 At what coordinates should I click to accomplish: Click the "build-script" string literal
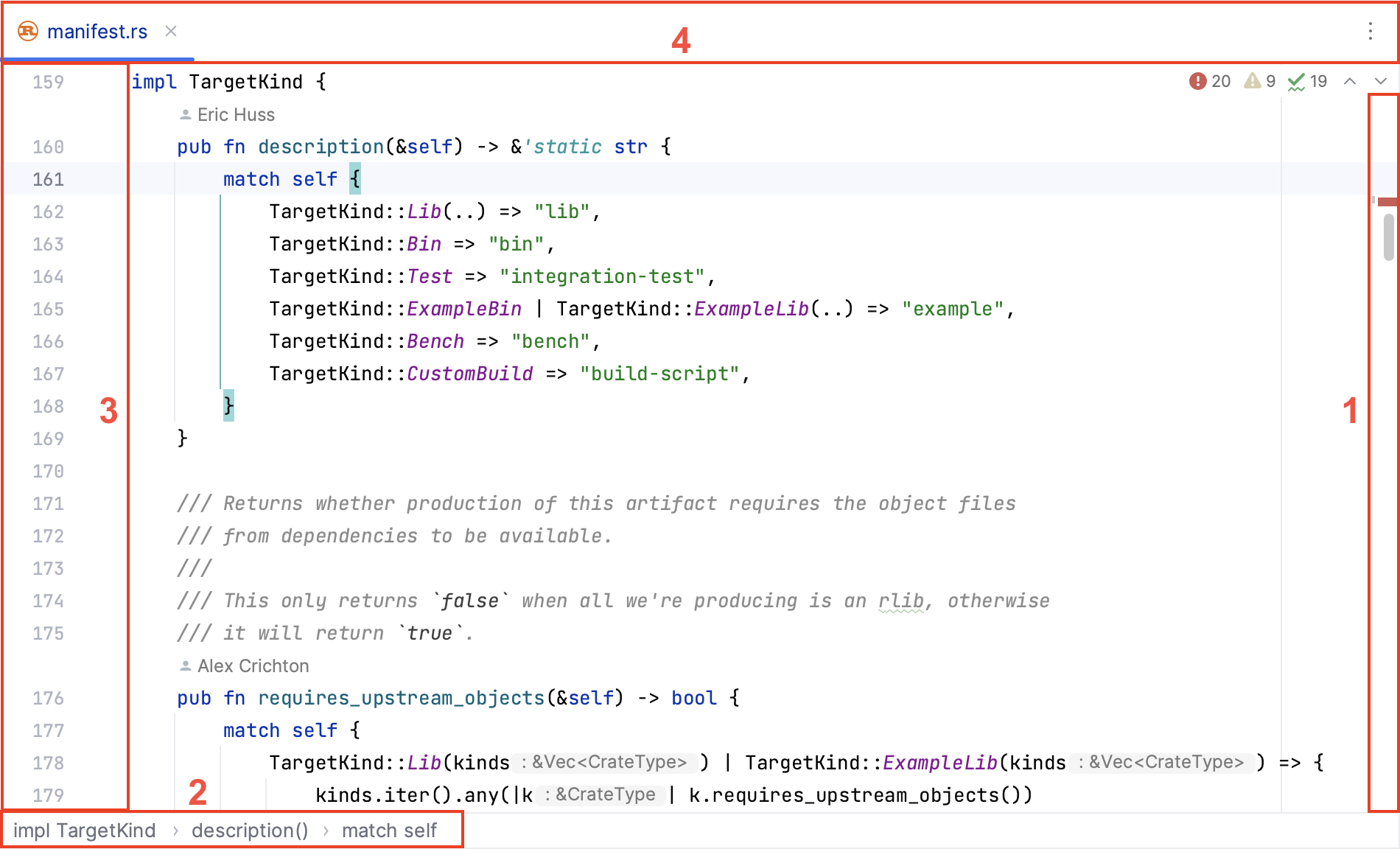pos(659,374)
